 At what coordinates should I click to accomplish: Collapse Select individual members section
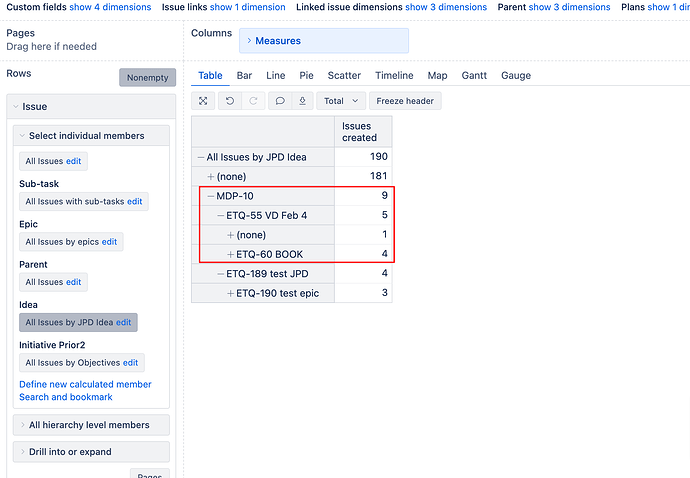pyautogui.click(x=22, y=136)
